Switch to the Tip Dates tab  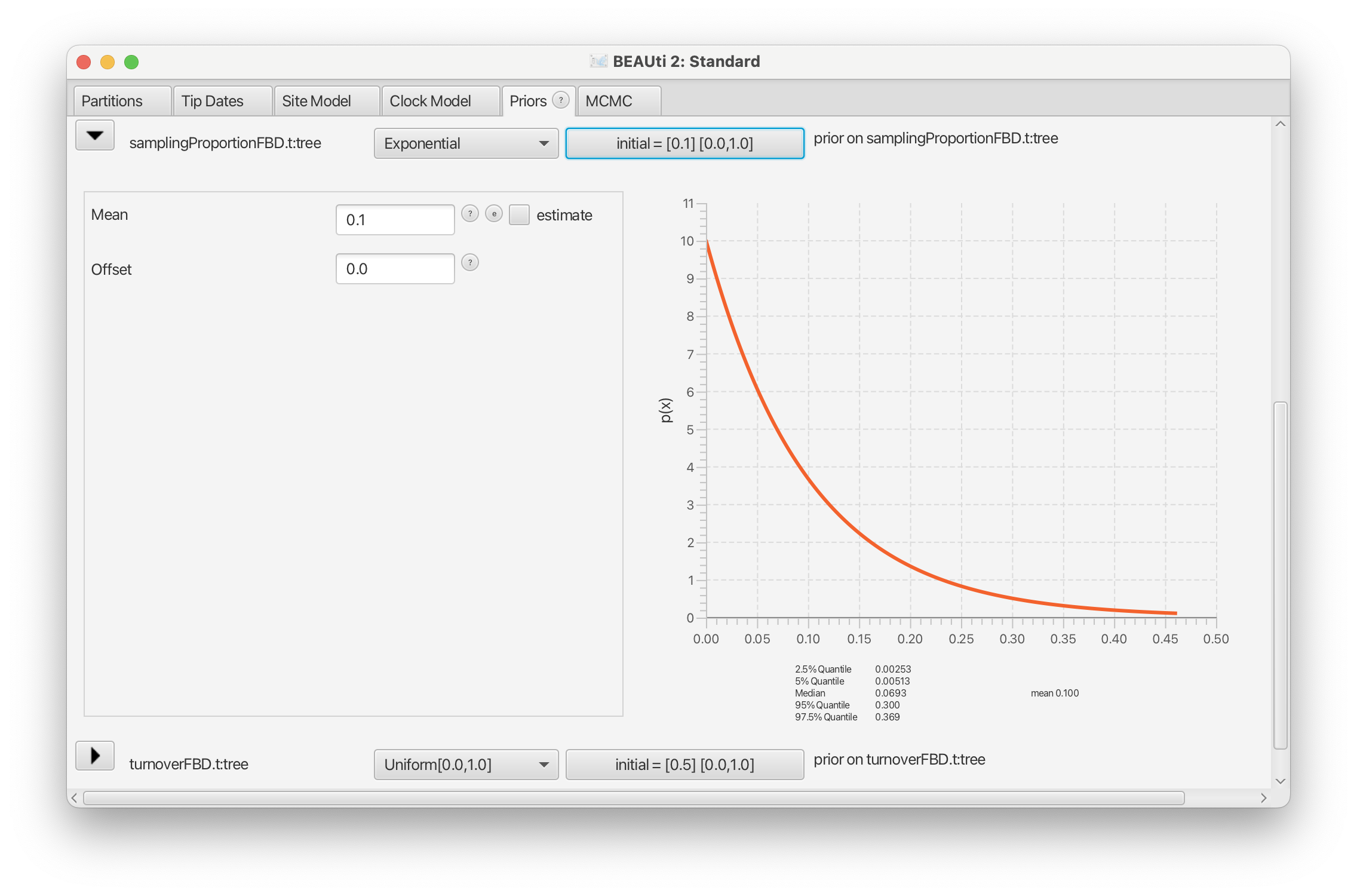coord(223,101)
